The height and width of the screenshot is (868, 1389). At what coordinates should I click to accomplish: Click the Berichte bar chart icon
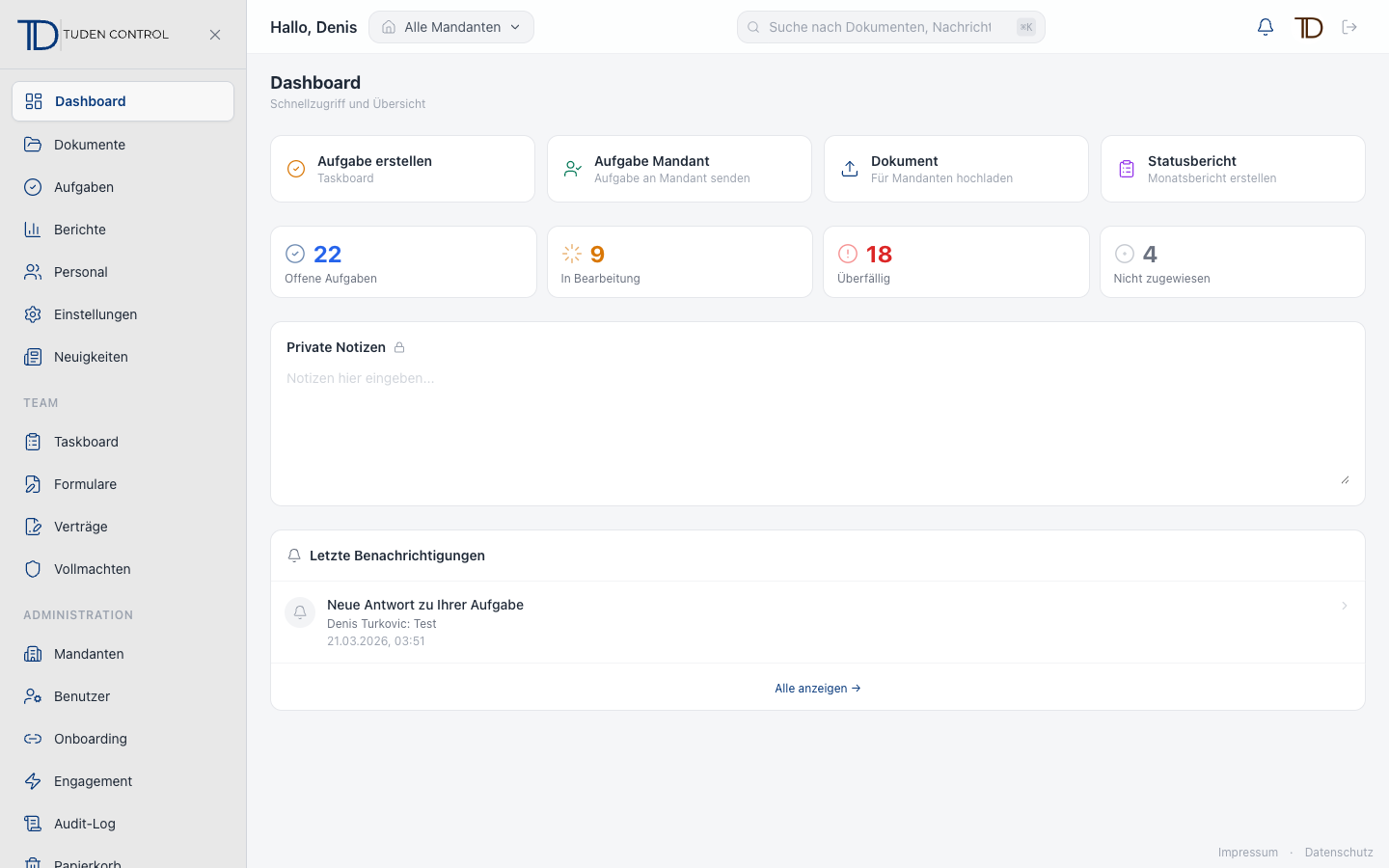pos(33,230)
